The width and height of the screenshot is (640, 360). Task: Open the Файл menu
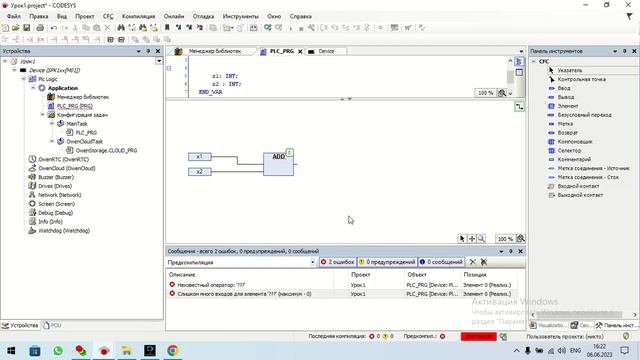click(13, 16)
